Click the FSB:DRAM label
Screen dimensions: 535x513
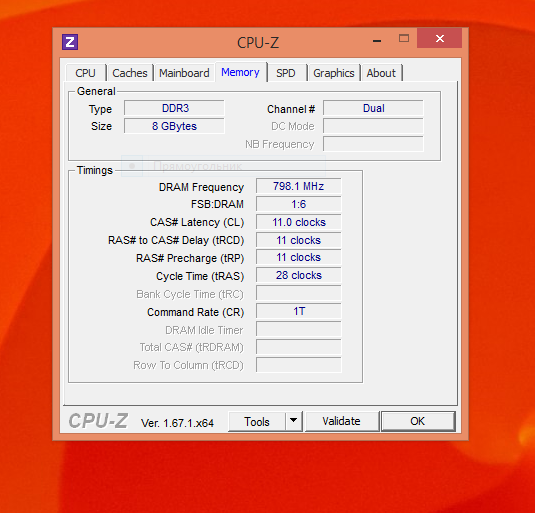pyautogui.click(x=217, y=204)
